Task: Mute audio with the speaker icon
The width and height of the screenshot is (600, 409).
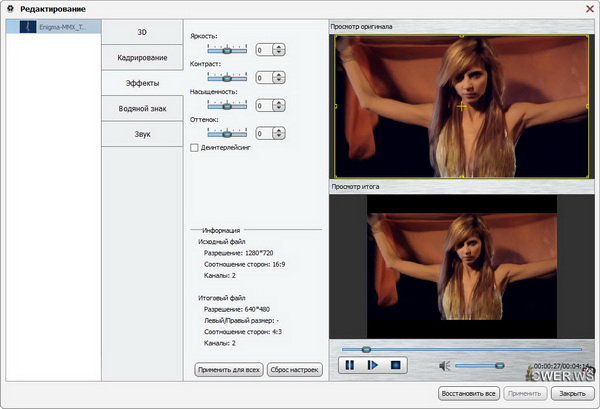Action: (x=445, y=366)
